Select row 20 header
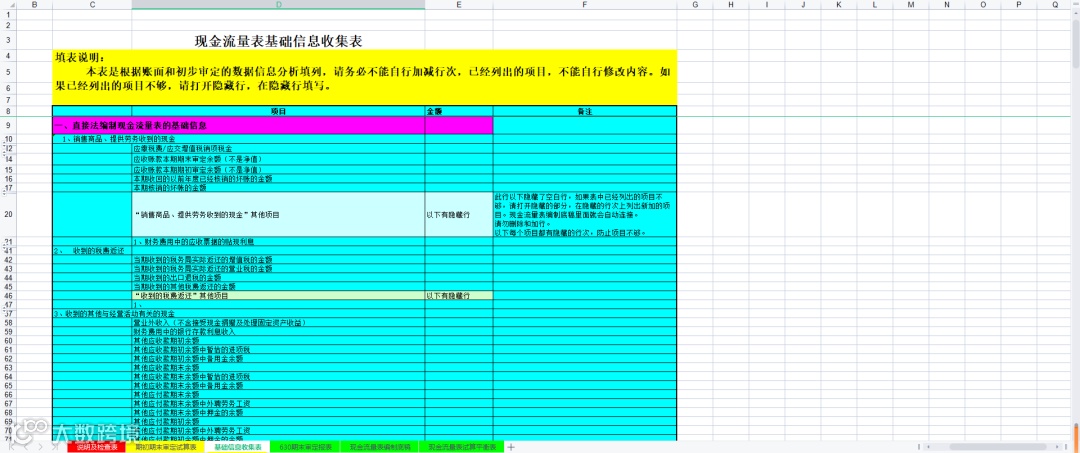 click(8, 214)
